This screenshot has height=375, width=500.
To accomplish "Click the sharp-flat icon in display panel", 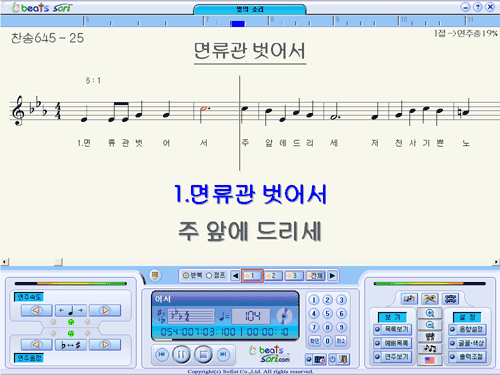I will click(161, 316).
